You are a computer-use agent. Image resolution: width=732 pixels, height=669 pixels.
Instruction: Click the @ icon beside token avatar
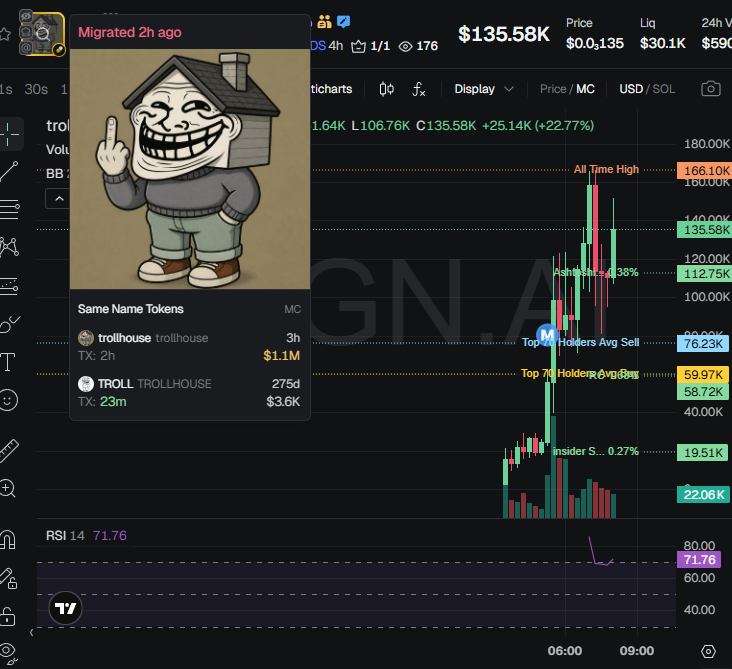tap(26, 47)
